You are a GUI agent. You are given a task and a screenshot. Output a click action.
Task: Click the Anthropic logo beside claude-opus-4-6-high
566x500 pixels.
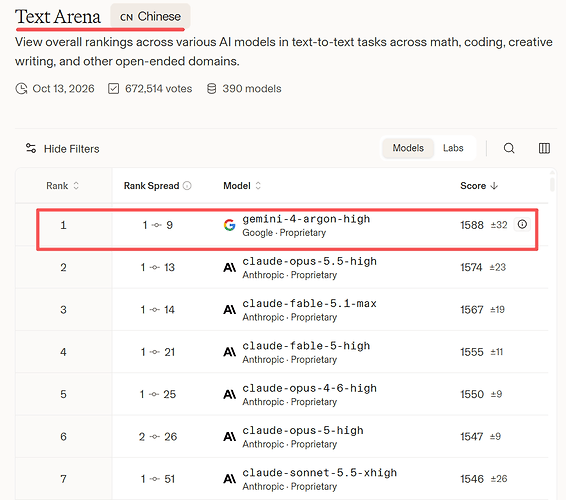[x=230, y=394]
